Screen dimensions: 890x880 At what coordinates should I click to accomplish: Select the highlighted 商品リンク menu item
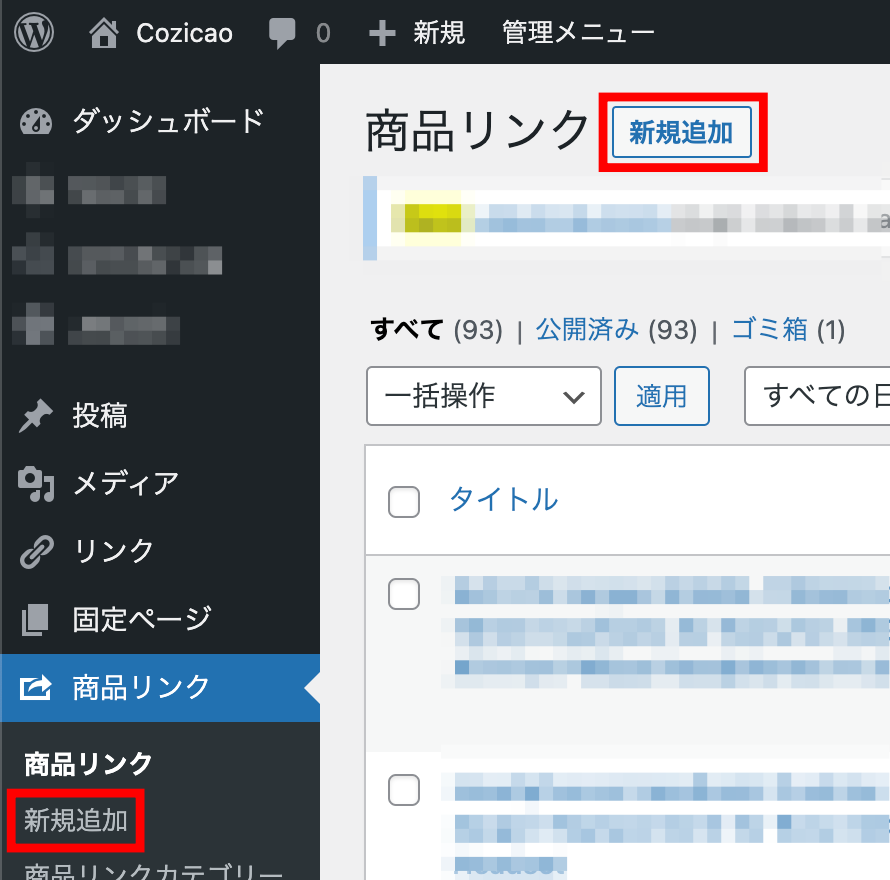tap(160, 688)
